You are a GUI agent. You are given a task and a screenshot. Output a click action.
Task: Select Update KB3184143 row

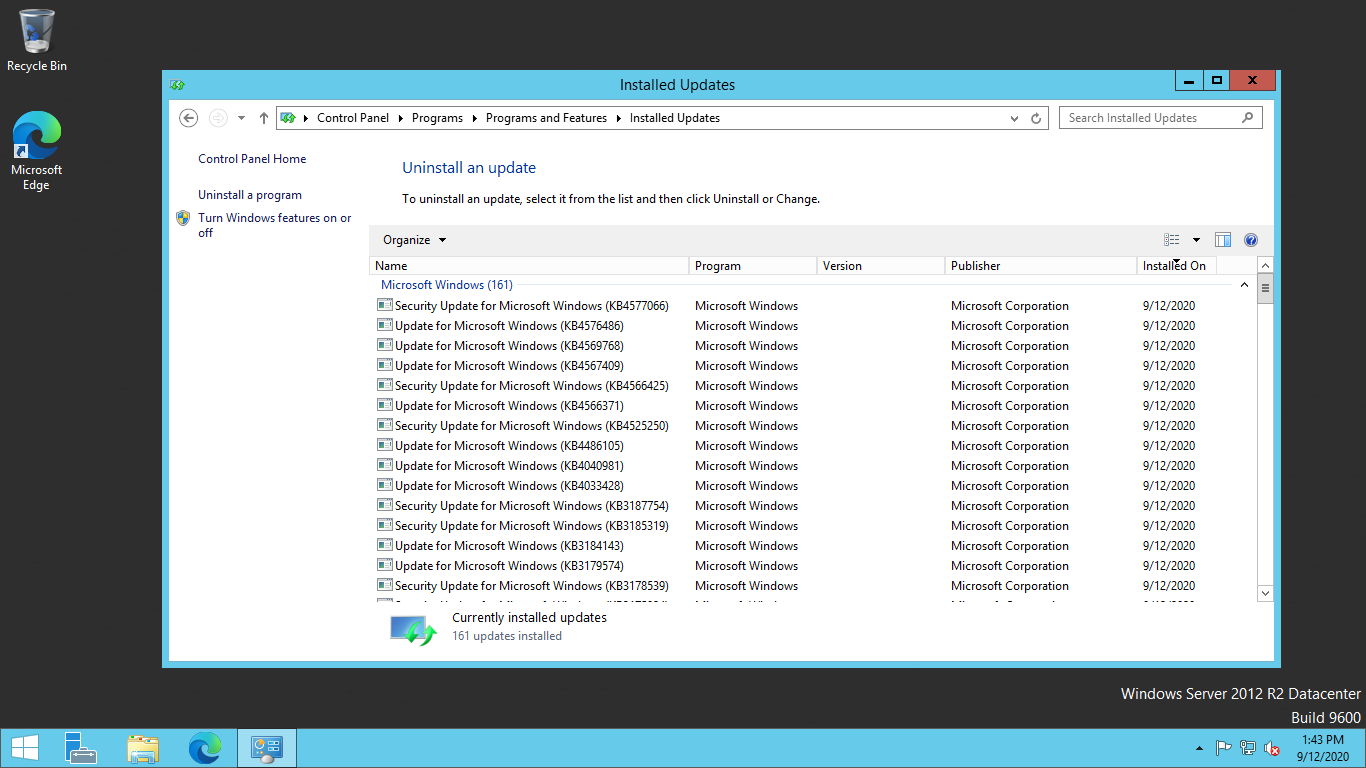(812, 546)
